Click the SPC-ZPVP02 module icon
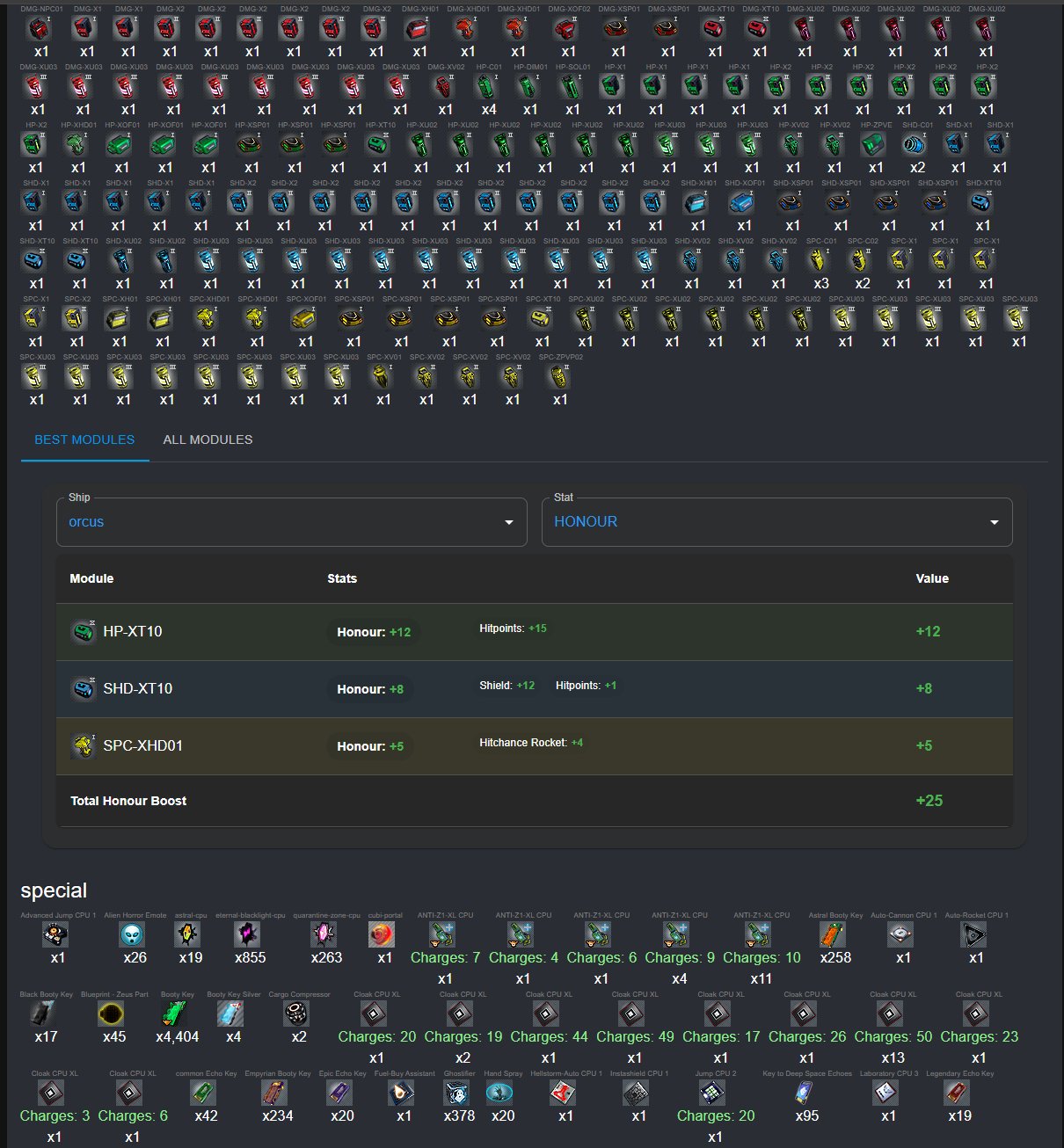The width and height of the screenshot is (1064, 1148). [559, 377]
